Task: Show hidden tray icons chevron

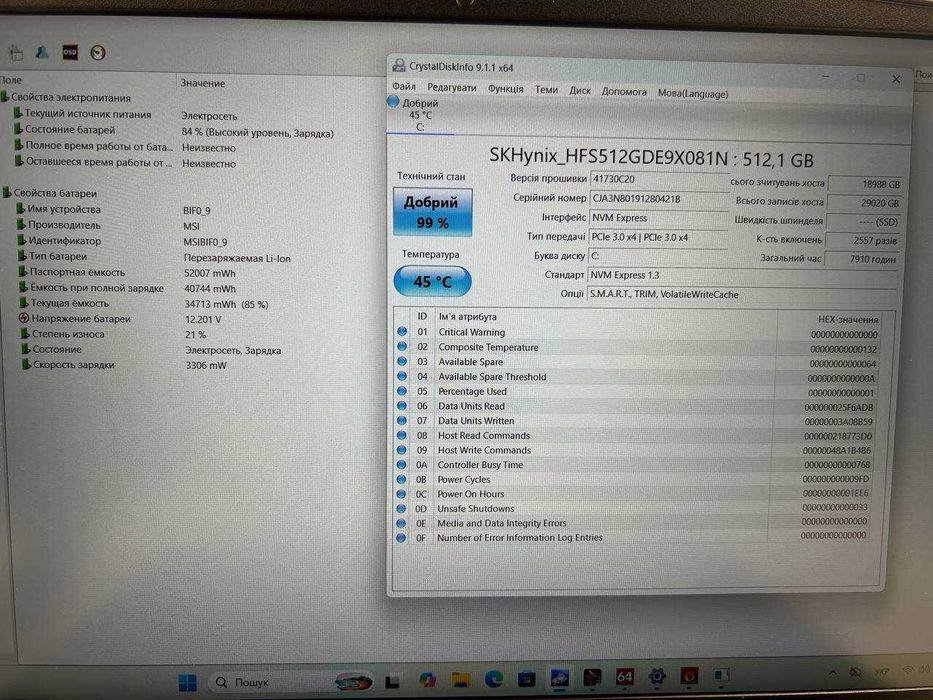Action: 832,673
